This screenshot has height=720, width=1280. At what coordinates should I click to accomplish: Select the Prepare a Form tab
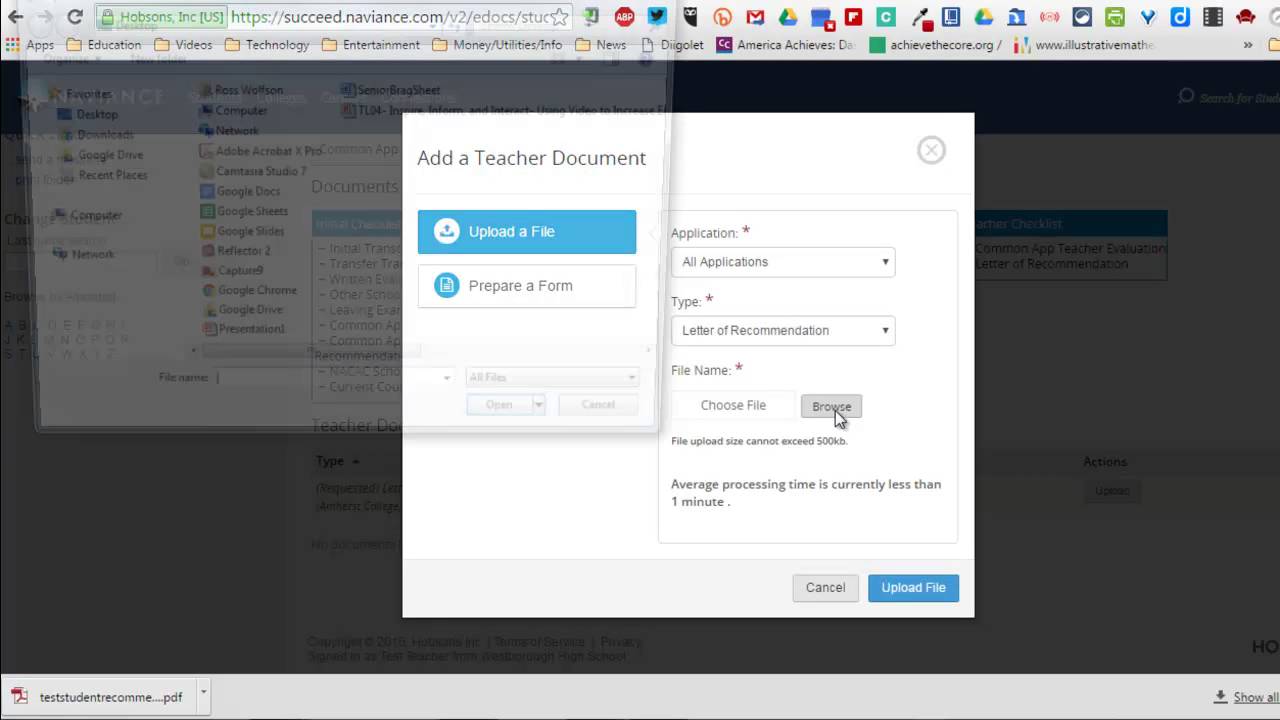[527, 286]
